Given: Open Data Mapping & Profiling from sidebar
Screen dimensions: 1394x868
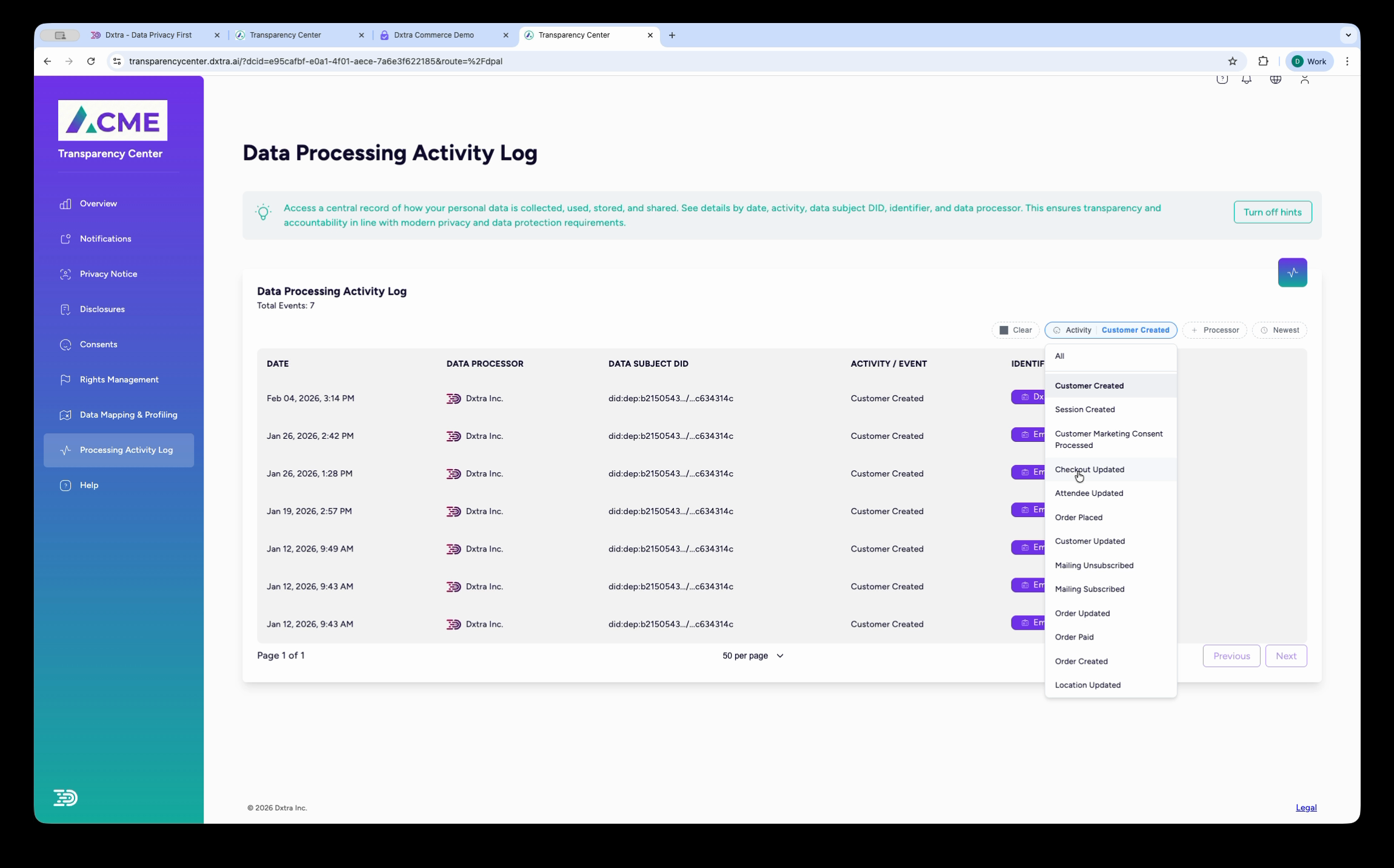Looking at the screenshot, I should click(x=128, y=415).
